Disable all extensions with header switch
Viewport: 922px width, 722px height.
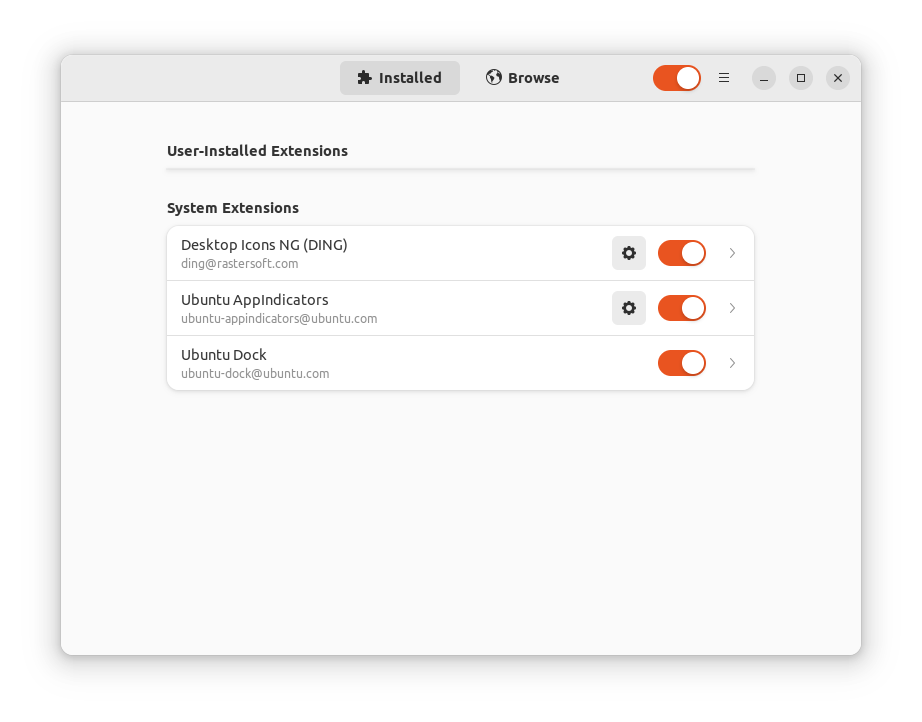click(677, 78)
